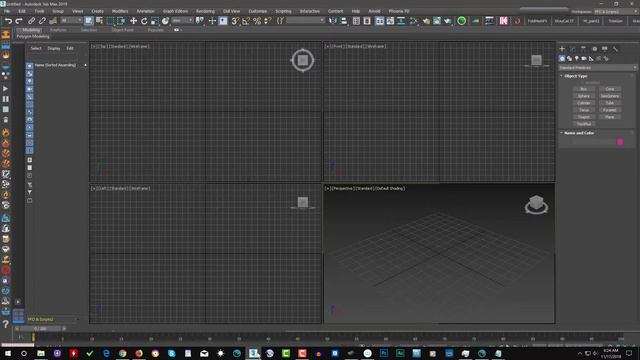The width and height of the screenshot is (640, 360).
Task: Redo the last action
Action: click(19, 21)
